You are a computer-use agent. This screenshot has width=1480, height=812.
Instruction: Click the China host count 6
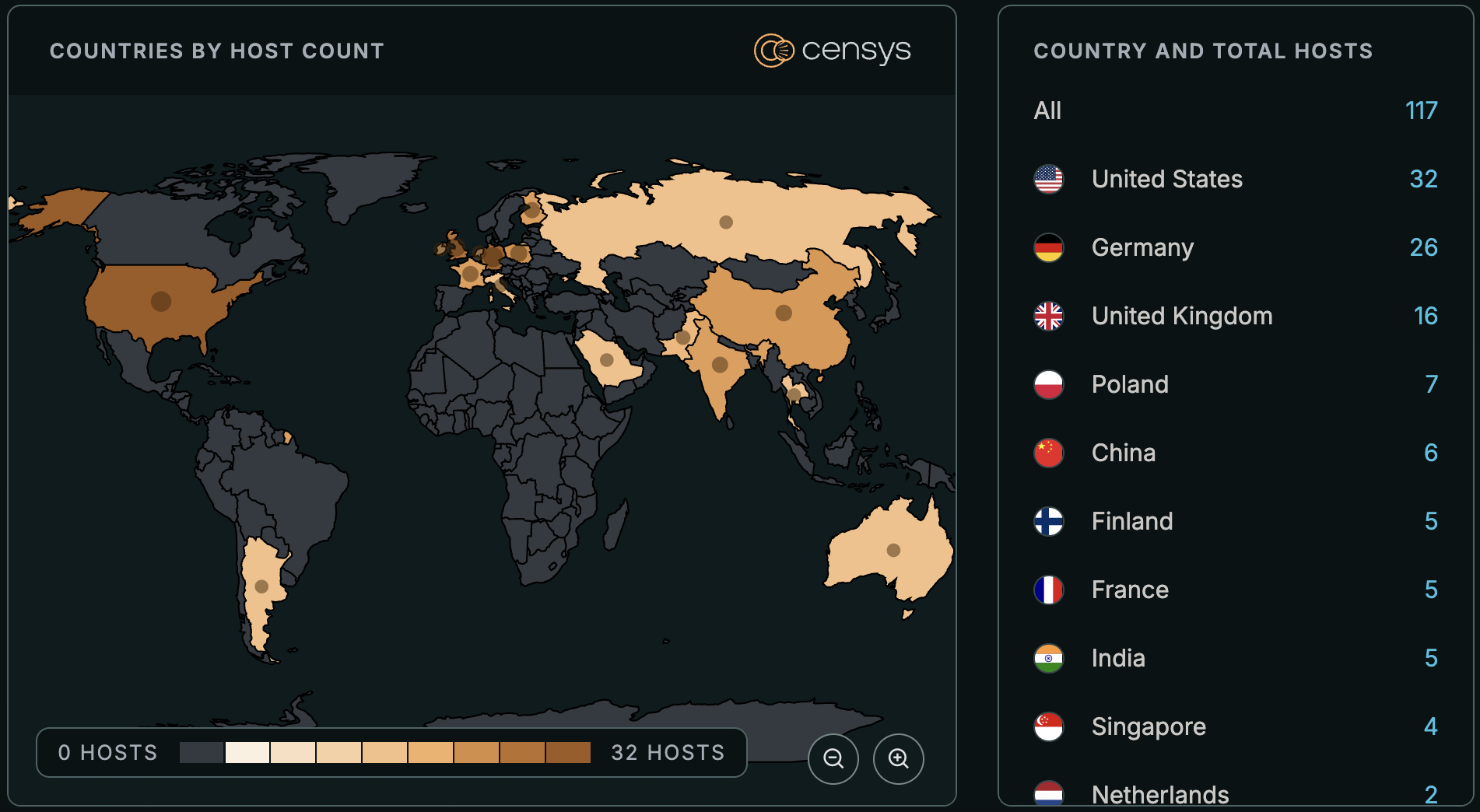click(x=1431, y=453)
